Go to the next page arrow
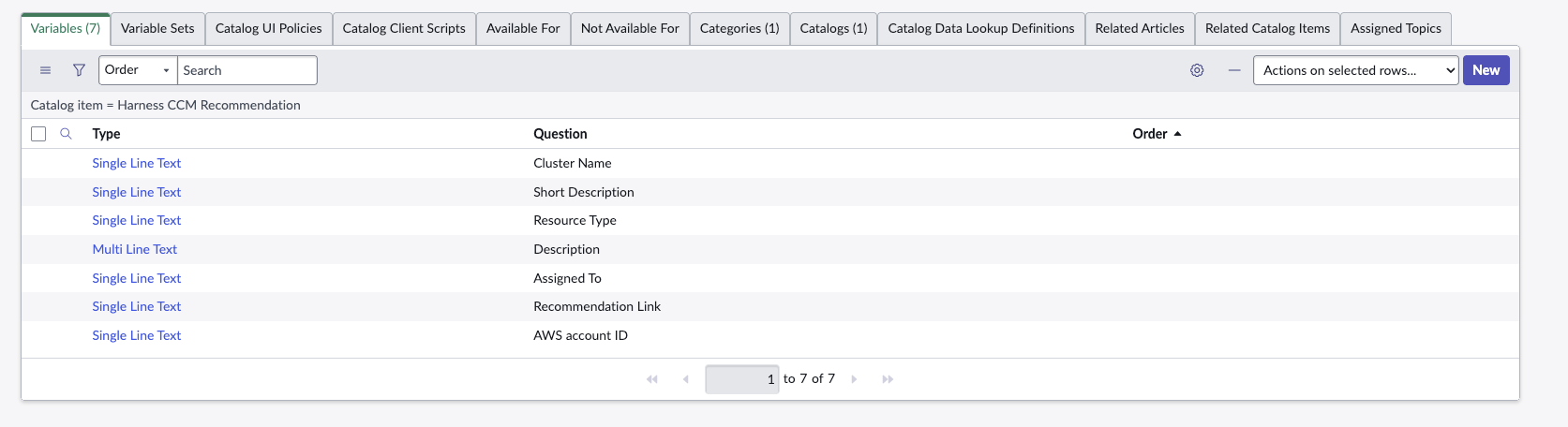This screenshot has height=427, width=1568. pos(854,379)
